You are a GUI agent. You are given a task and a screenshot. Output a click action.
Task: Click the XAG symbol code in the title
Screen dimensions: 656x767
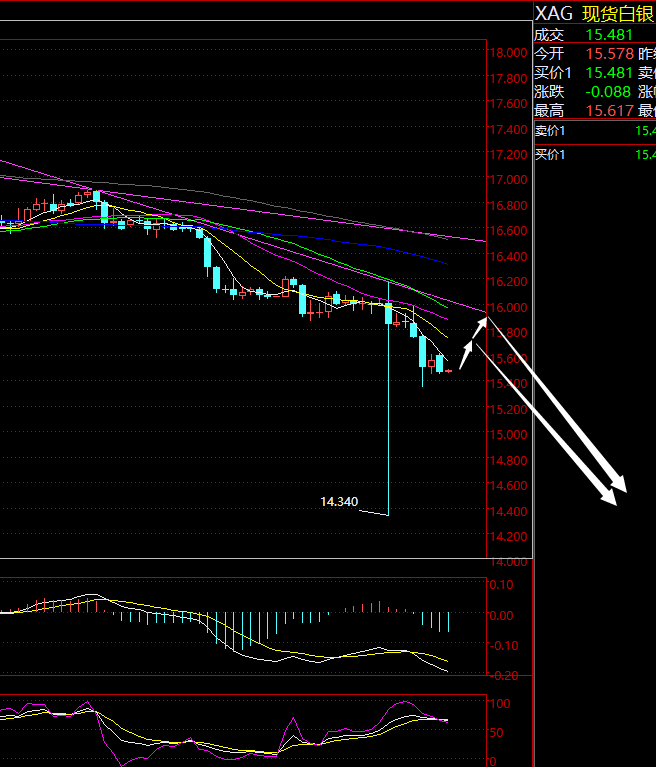pos(553,14)
